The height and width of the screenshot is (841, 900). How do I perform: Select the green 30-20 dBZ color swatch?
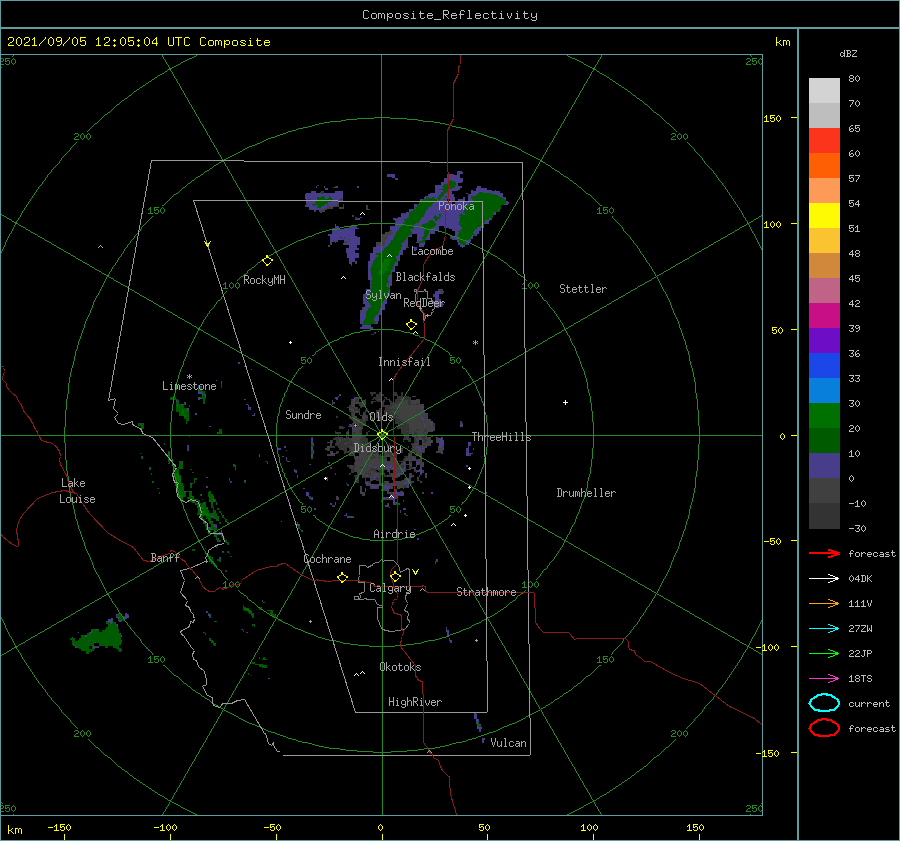824,416
